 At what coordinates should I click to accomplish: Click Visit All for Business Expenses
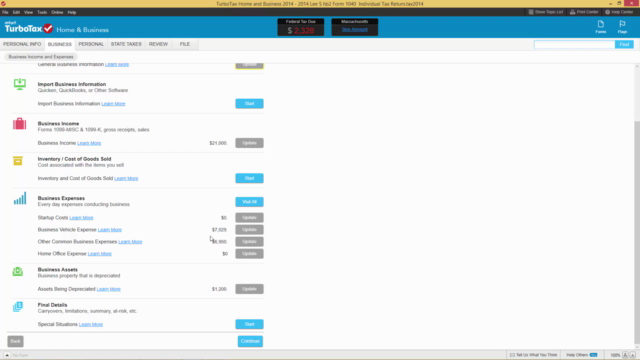(x=249, y=202)
